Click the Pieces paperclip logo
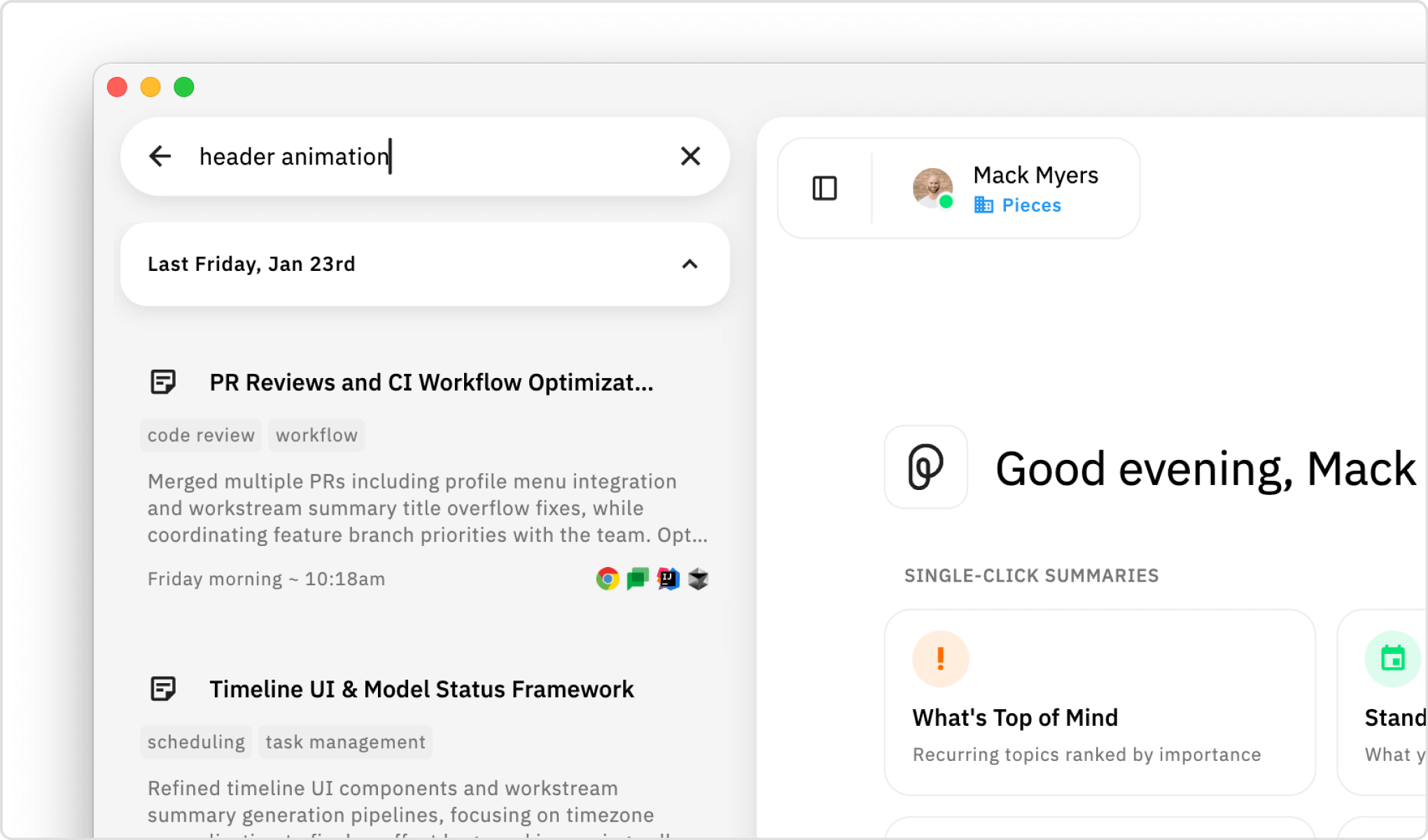This screenshot has width=1428, height=840. (x=925, y=468)
